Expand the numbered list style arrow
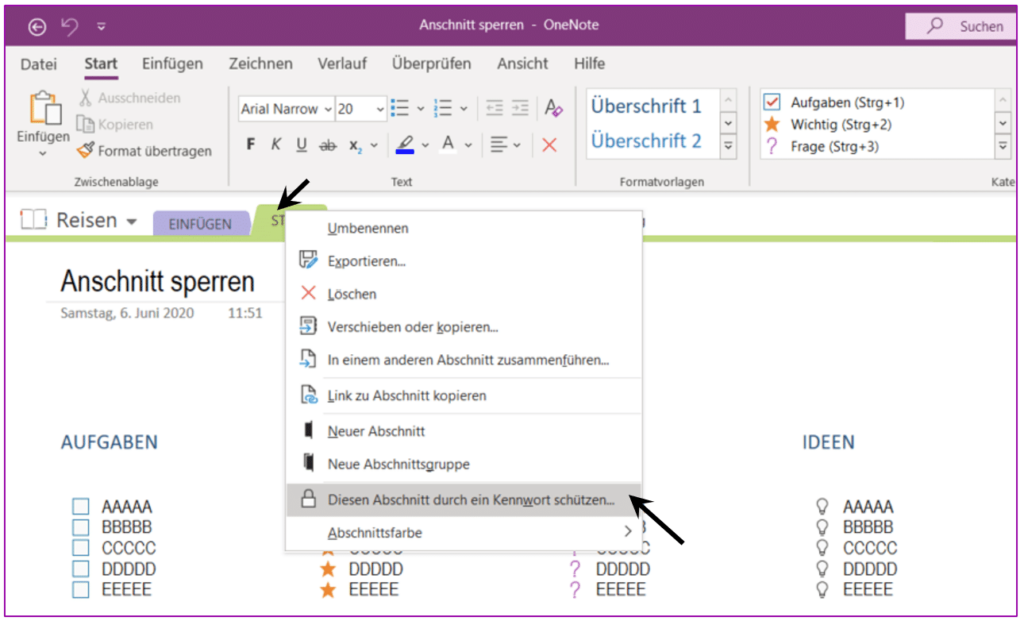1024x621 pixels. click(x=464, y=108)
